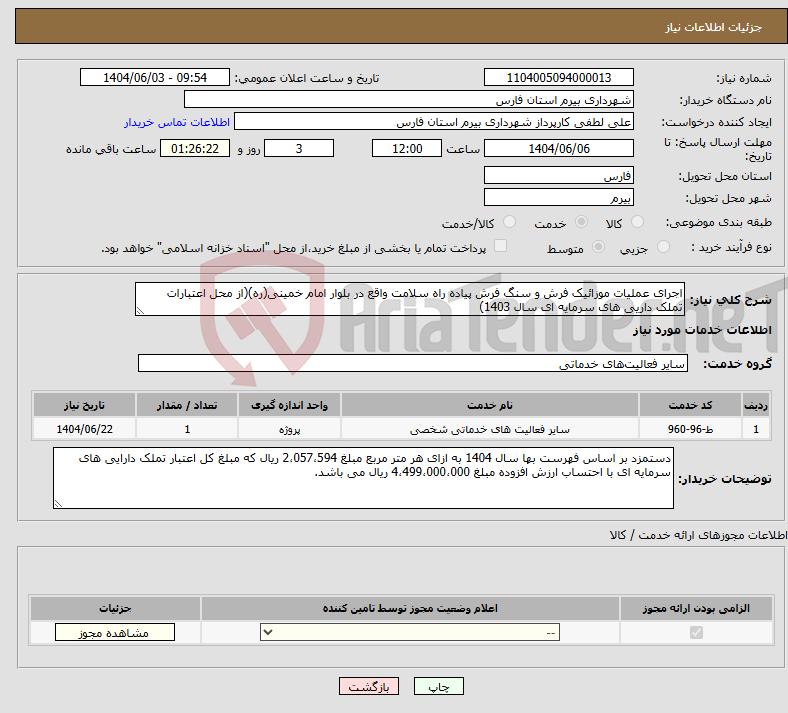The image size is (788, 713).
Task: Click the کد خدمت column header
Action: pyautogui.click(x=691, y=405)
